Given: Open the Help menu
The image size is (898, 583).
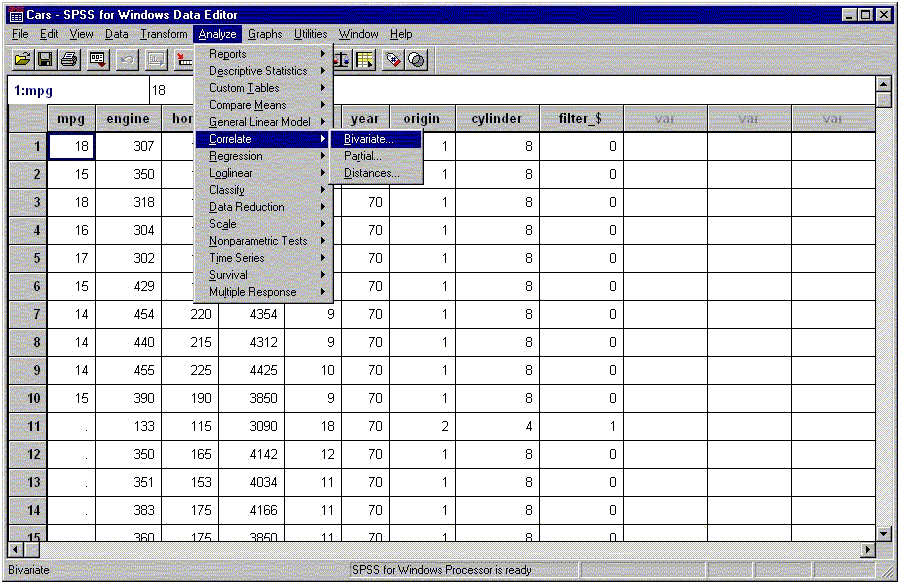Looking at the screenshot, I should point(401,34).
